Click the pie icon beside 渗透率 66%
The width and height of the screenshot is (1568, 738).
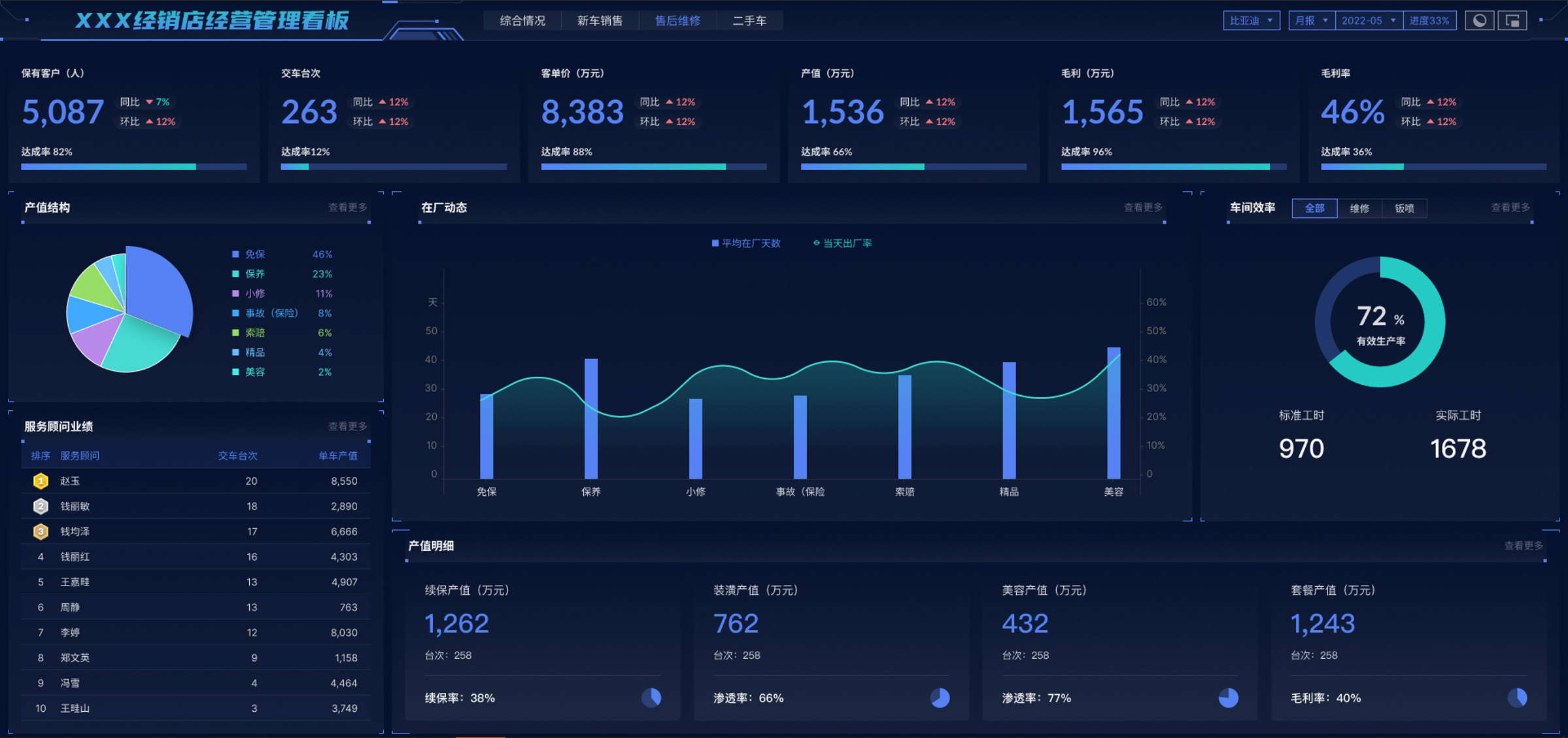click(940, 697)
